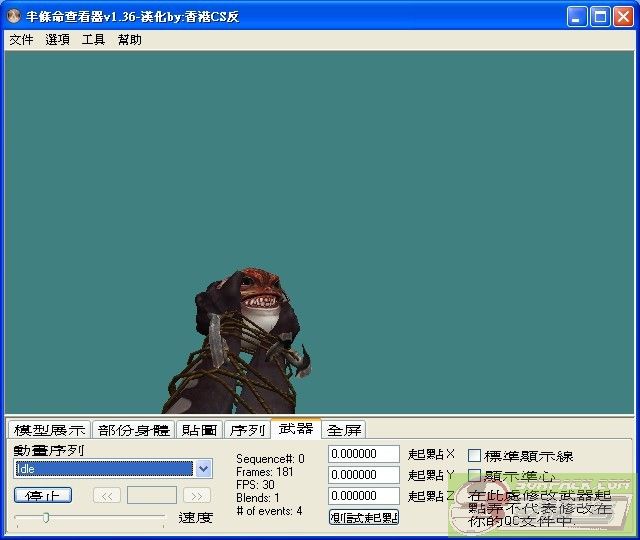The height and width of the screenshot is (540, 640).
Task: Switch to the 模型展示 tab
Action: point(49,430)
